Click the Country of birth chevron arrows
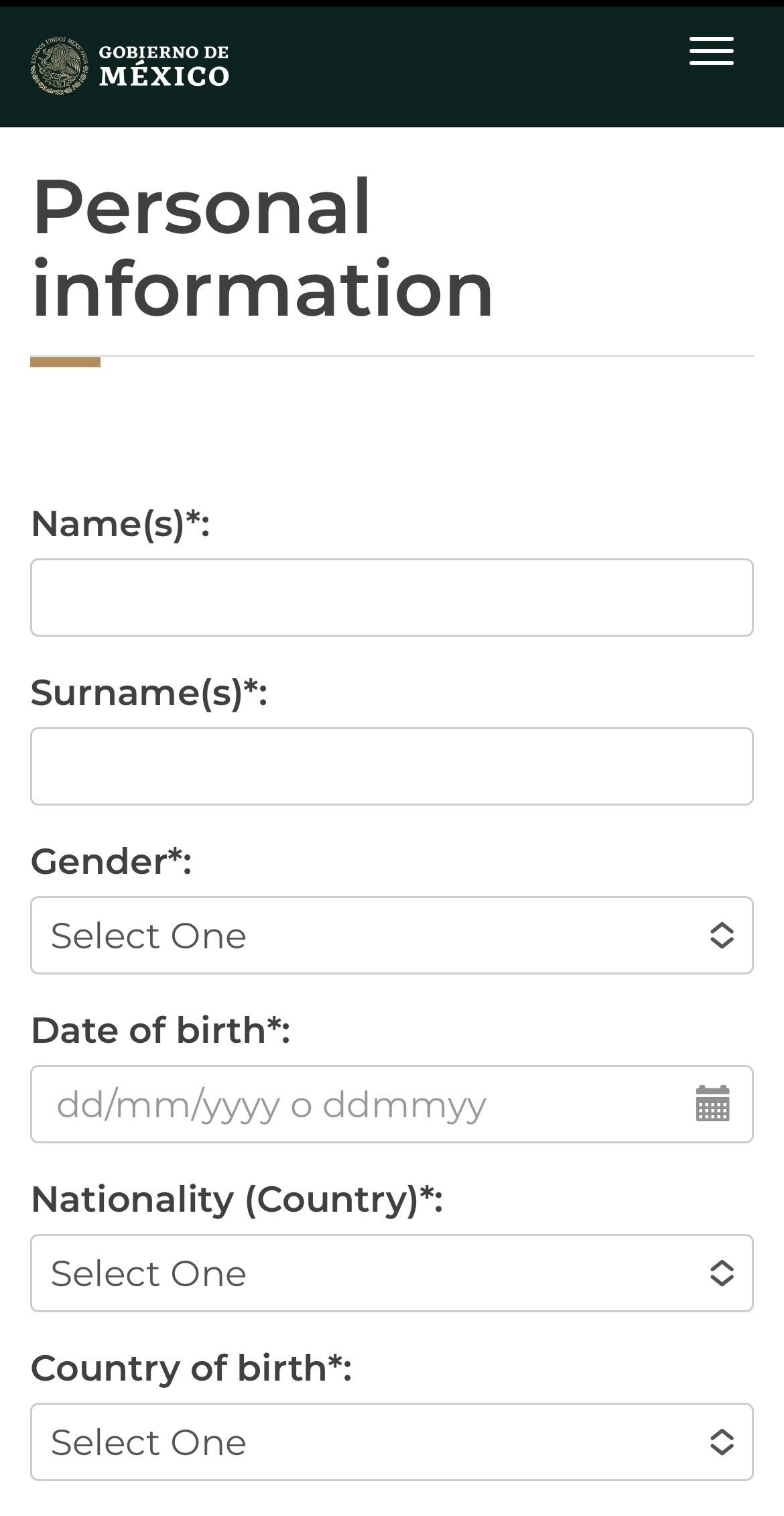 (721, 1442)
